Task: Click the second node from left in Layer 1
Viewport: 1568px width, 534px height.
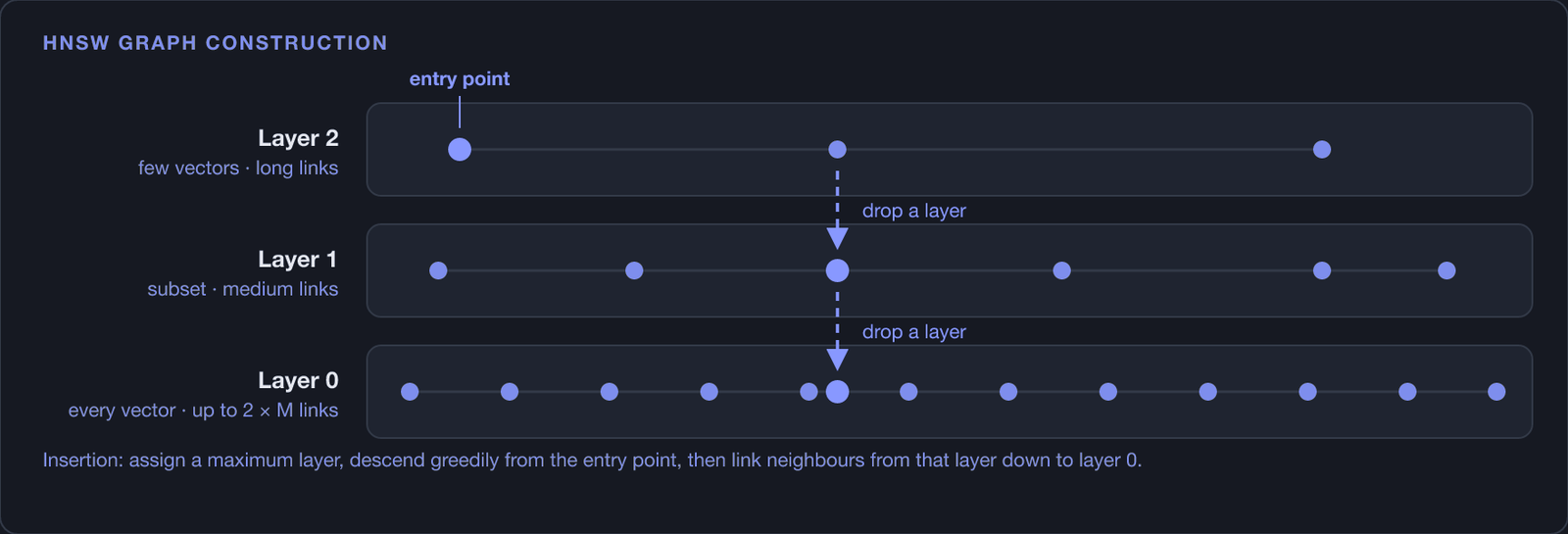Action: (x=634, y=270)
